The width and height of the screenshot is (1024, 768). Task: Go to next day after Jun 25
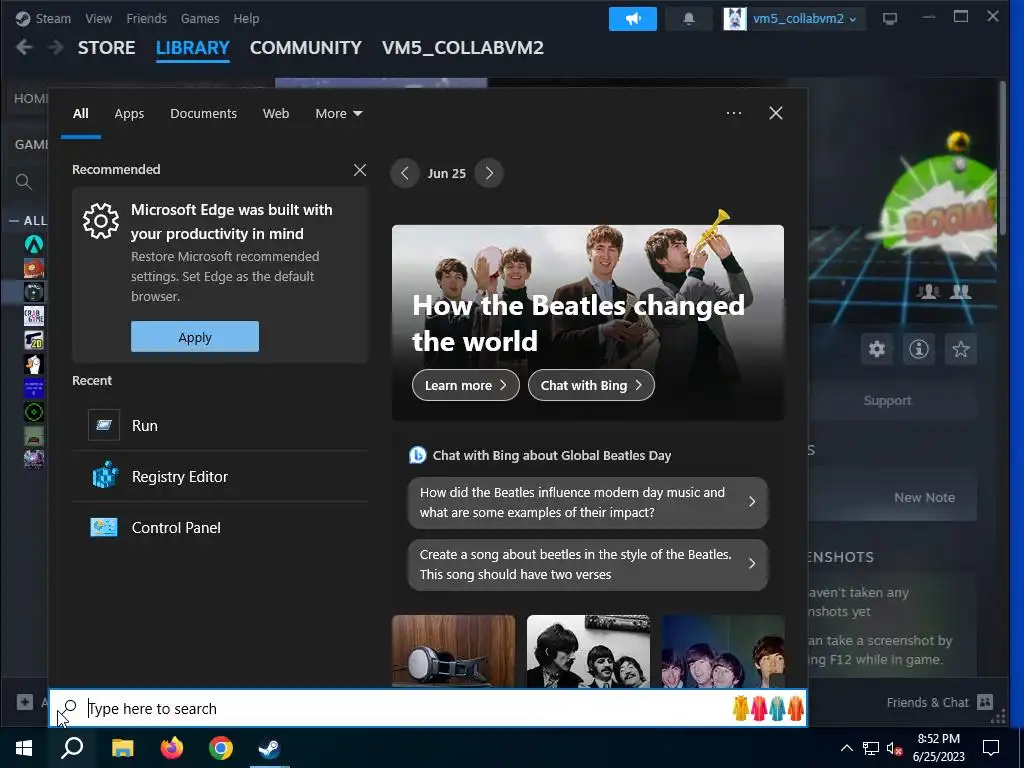(489, 173)
